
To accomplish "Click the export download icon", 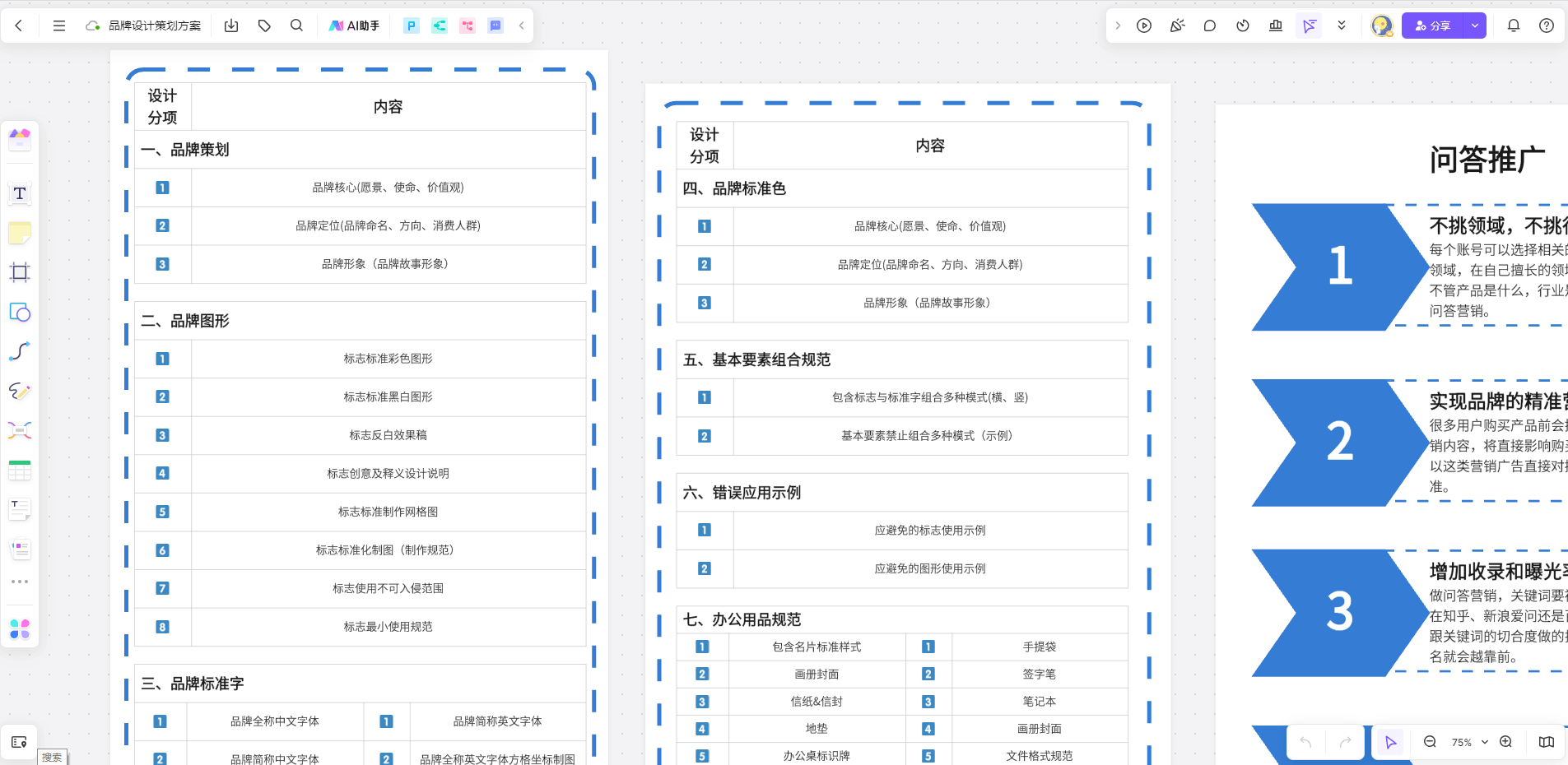I will (x=231, y=25).
